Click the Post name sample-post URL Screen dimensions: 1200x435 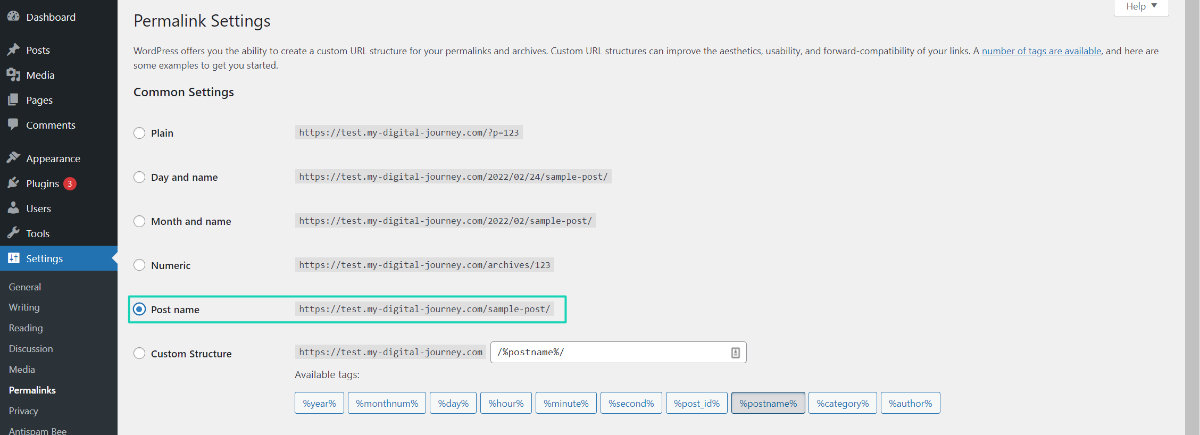click(x=424, y=309)
